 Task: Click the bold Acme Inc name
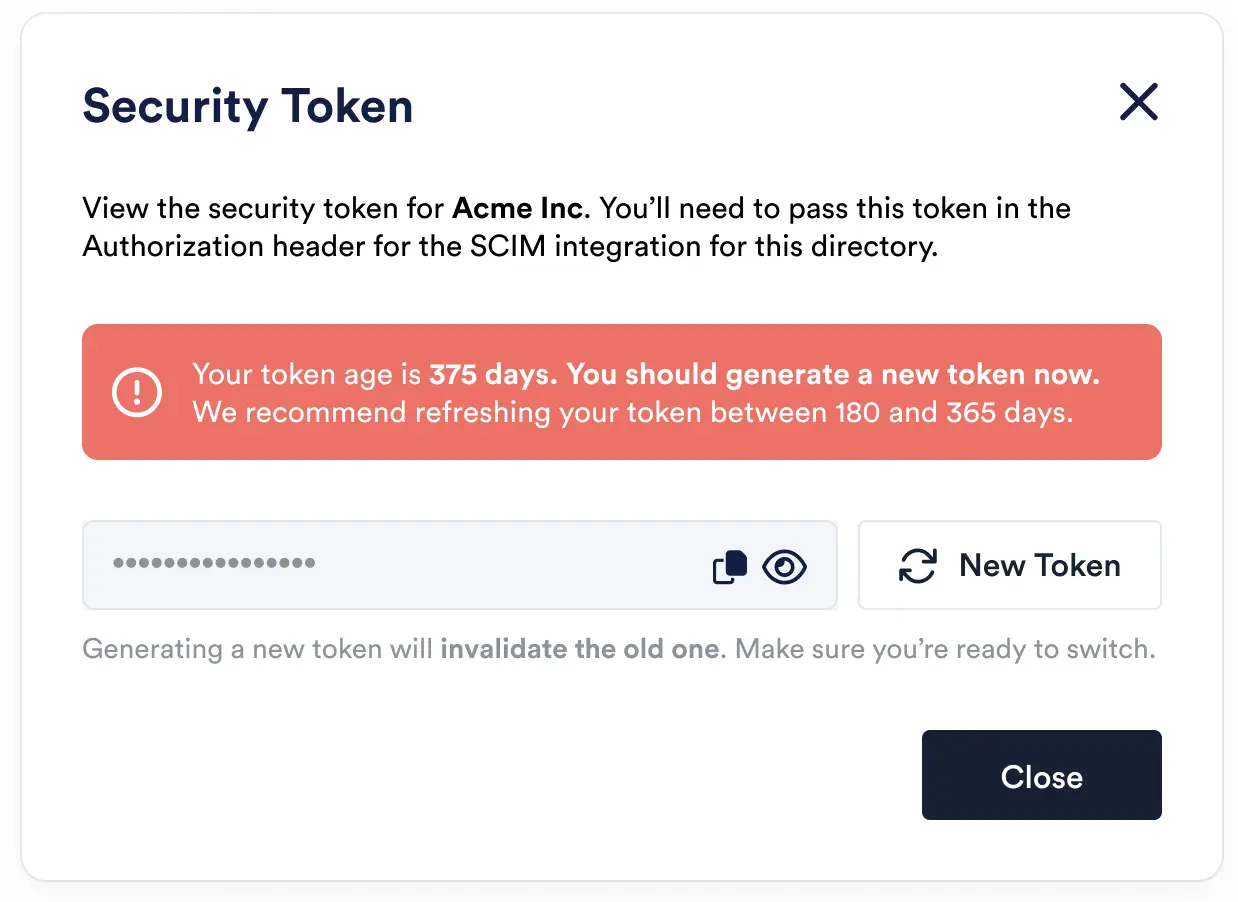517,209
